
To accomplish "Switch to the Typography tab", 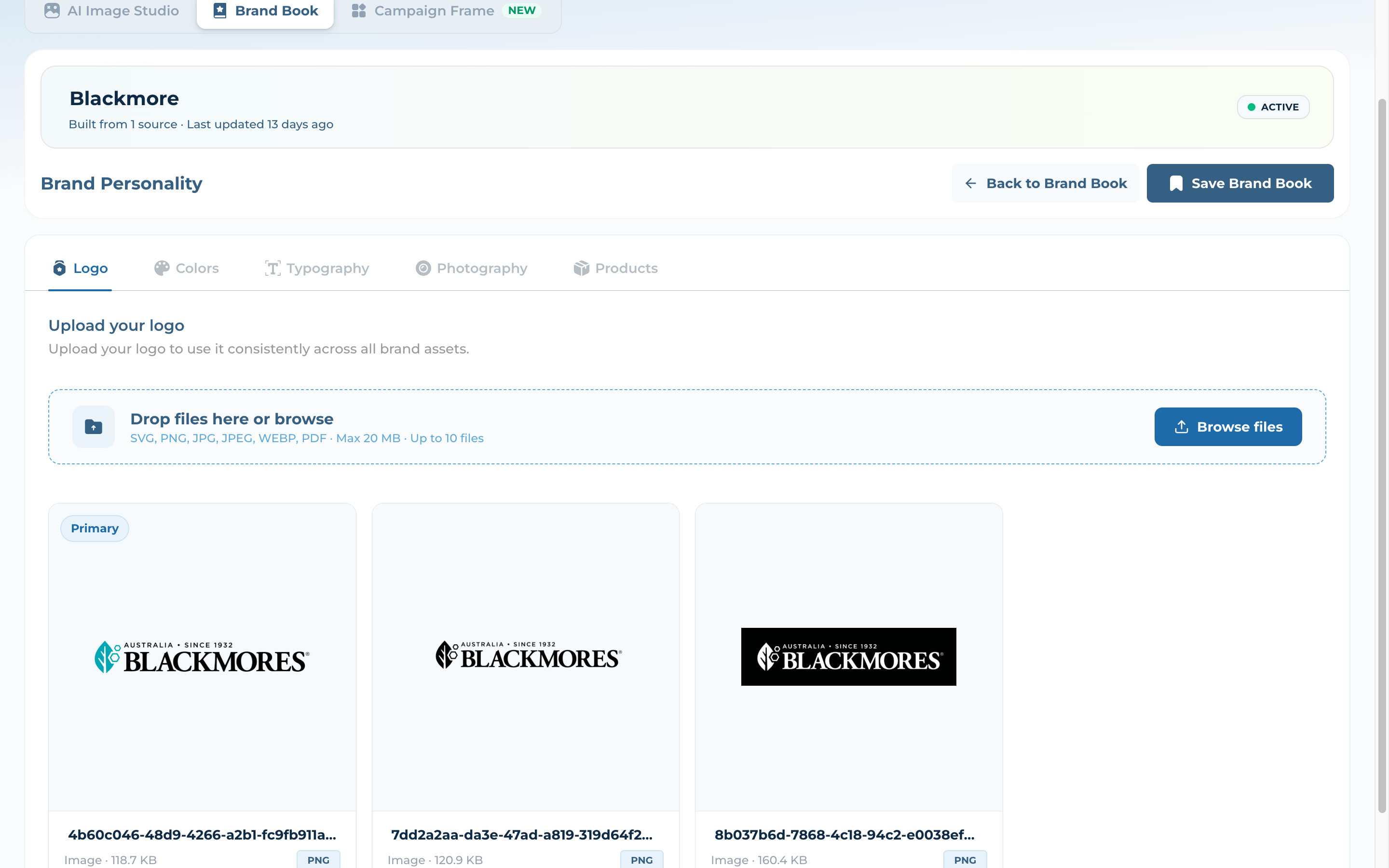I will point(317,268).
